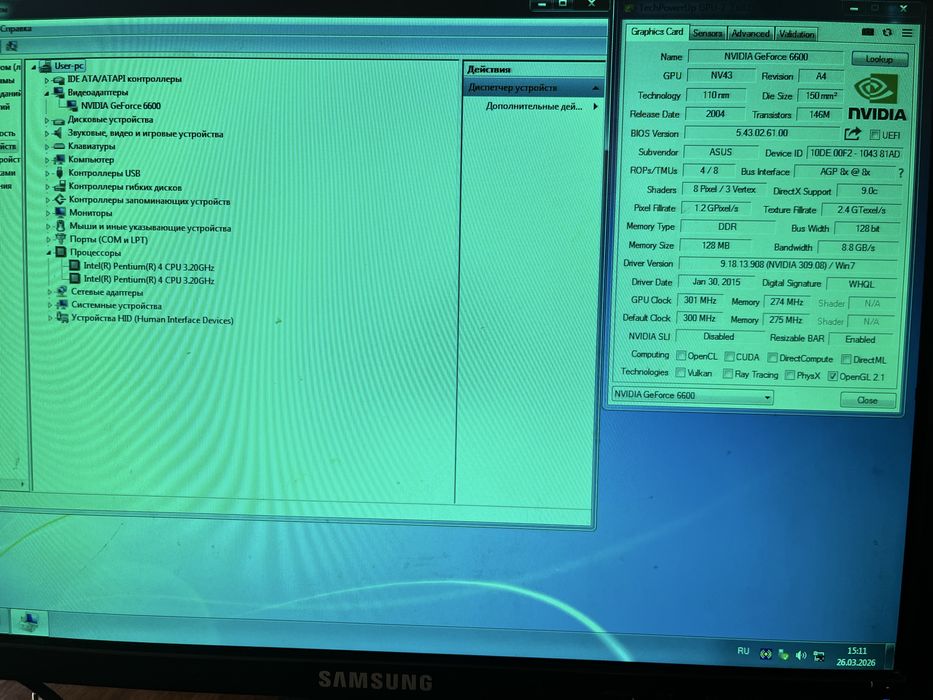Click the Системные устройства icon
933x700 pixels.
(61, 305)
